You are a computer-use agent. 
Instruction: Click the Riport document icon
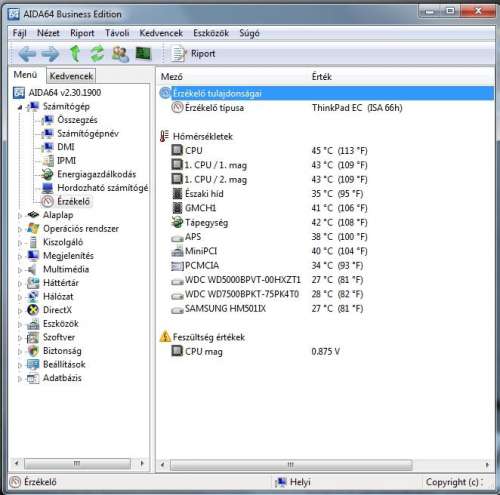point(179,54)
